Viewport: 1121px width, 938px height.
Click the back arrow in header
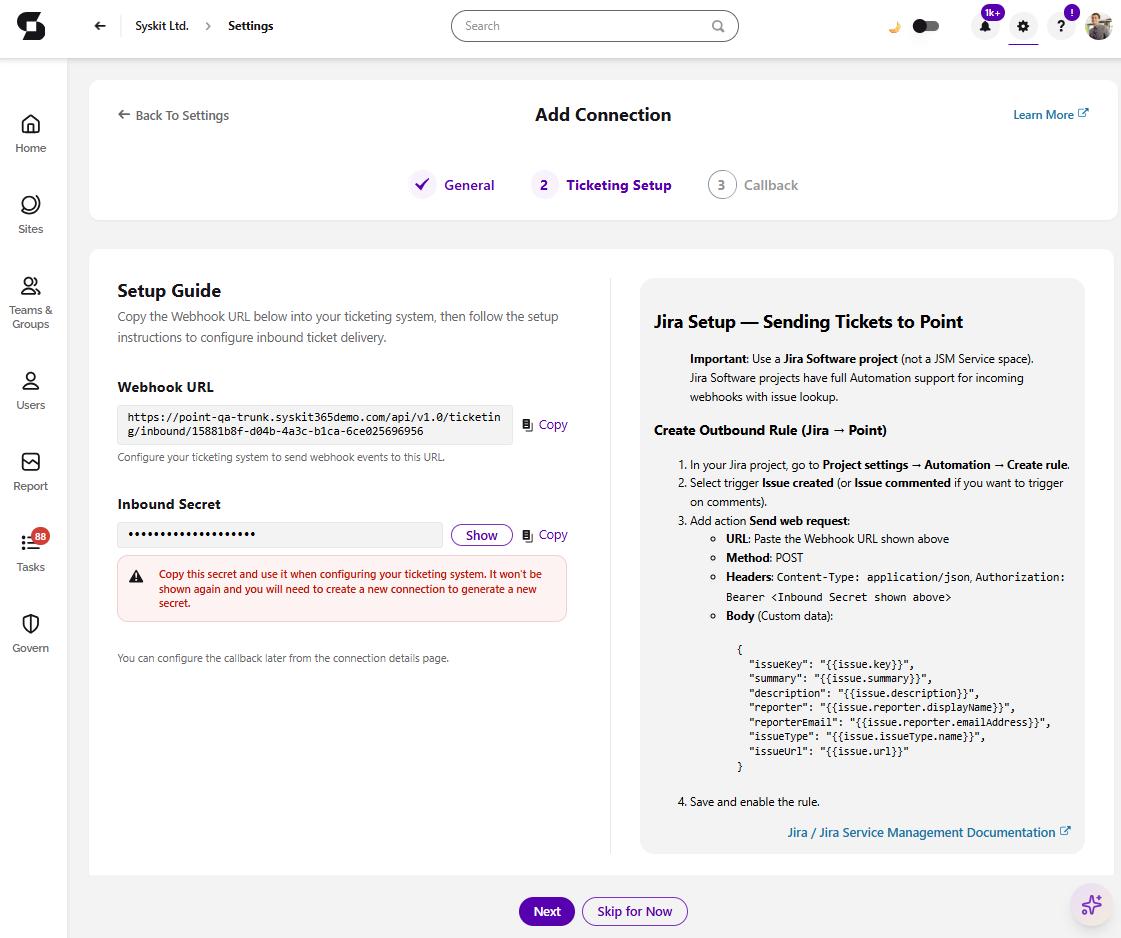pos(100,26)
